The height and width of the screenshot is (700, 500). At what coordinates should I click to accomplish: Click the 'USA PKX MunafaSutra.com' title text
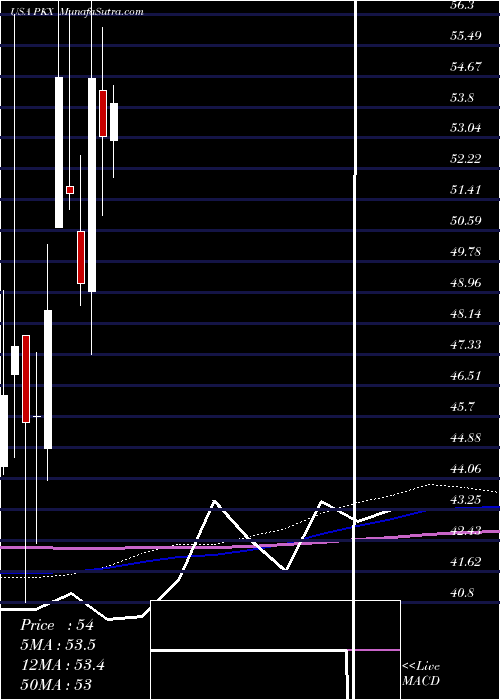point(78,12)
